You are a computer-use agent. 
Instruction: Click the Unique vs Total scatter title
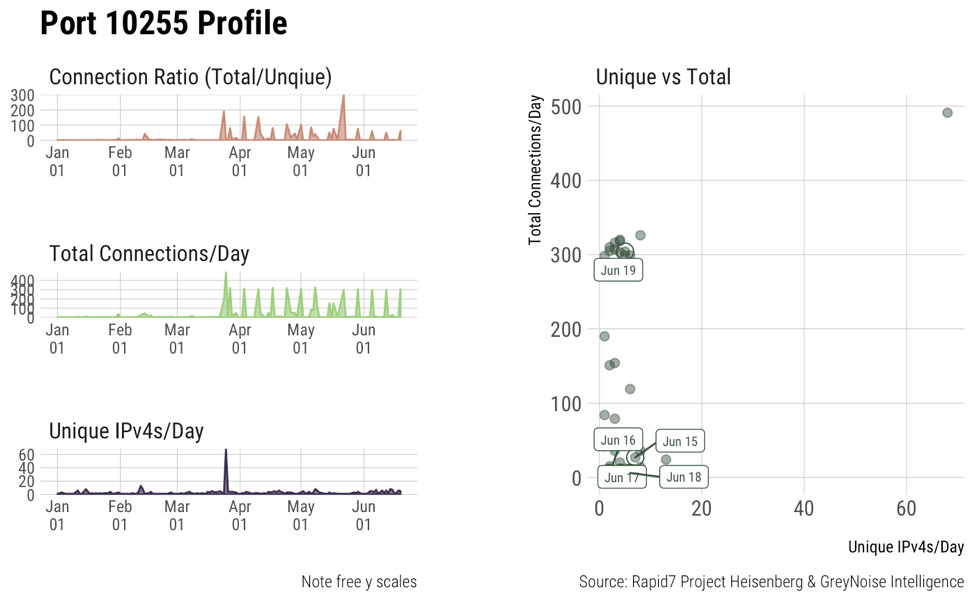[x=663, y=77]
